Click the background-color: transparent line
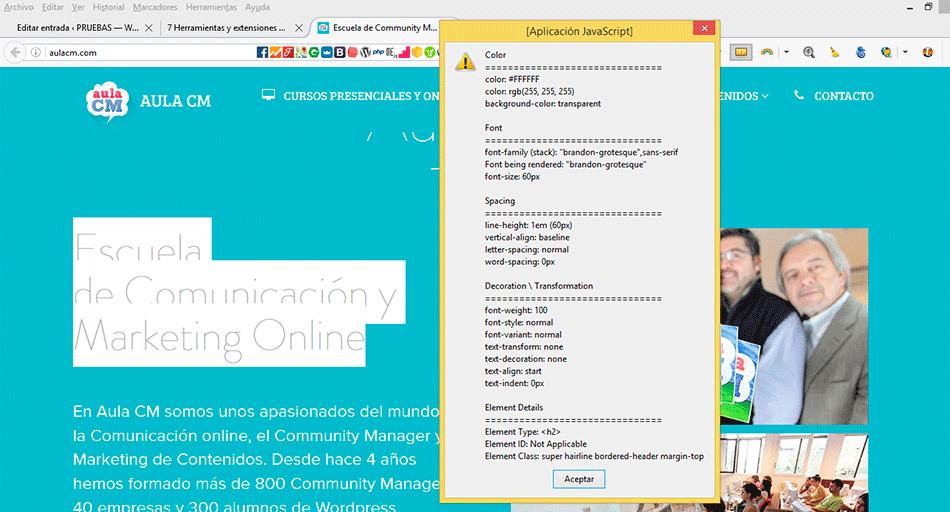This screenshot has height=512, width=950. click(542, 104)
